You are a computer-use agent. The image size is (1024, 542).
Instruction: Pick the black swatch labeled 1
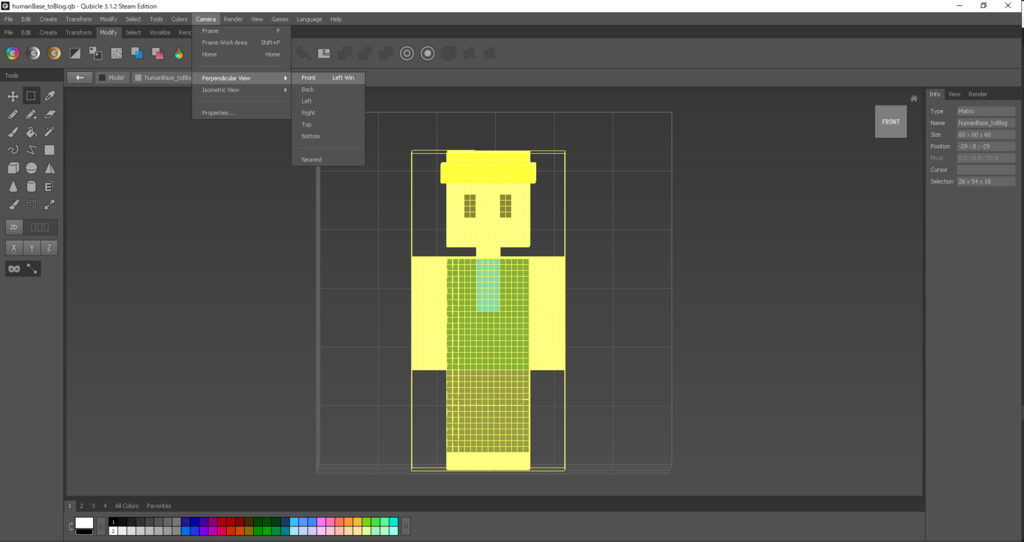[113, 522]
